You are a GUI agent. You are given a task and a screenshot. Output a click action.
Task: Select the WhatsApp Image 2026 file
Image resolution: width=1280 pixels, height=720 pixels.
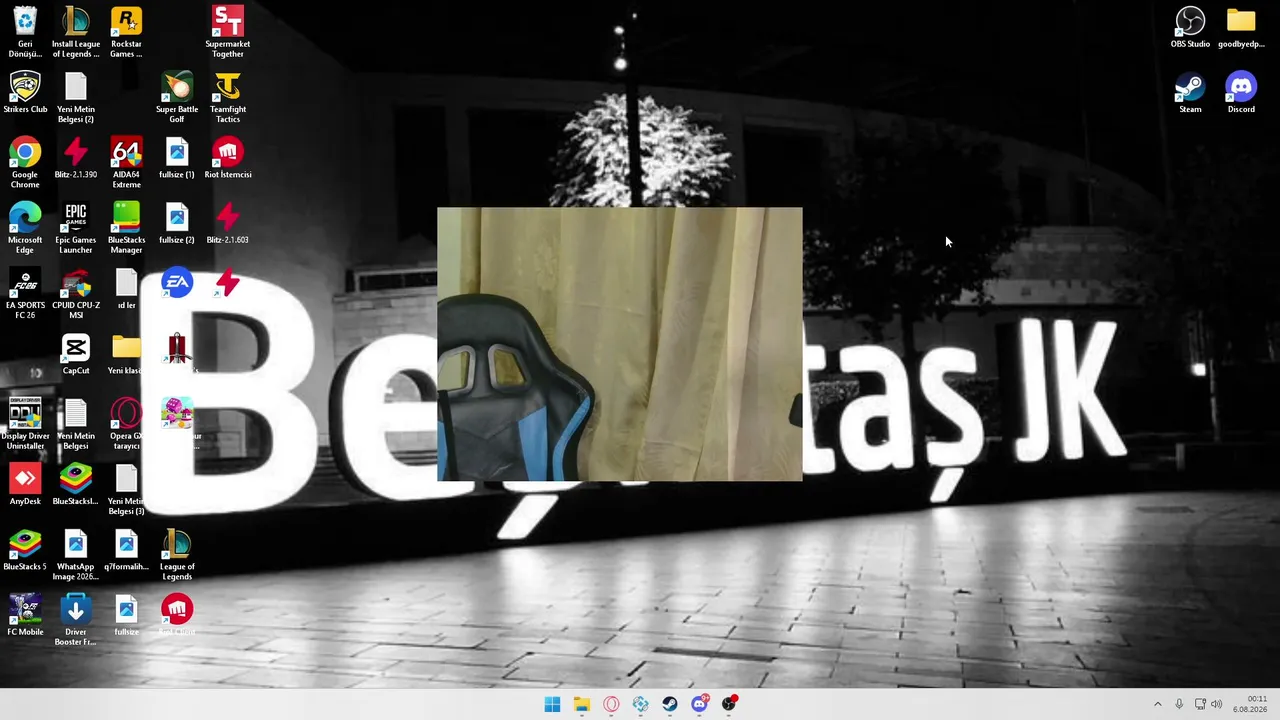[x=76, y=555]
